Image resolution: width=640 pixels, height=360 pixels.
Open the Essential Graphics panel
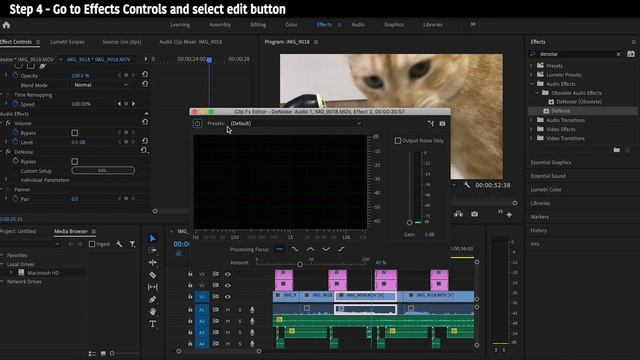(x=551, y=162)
